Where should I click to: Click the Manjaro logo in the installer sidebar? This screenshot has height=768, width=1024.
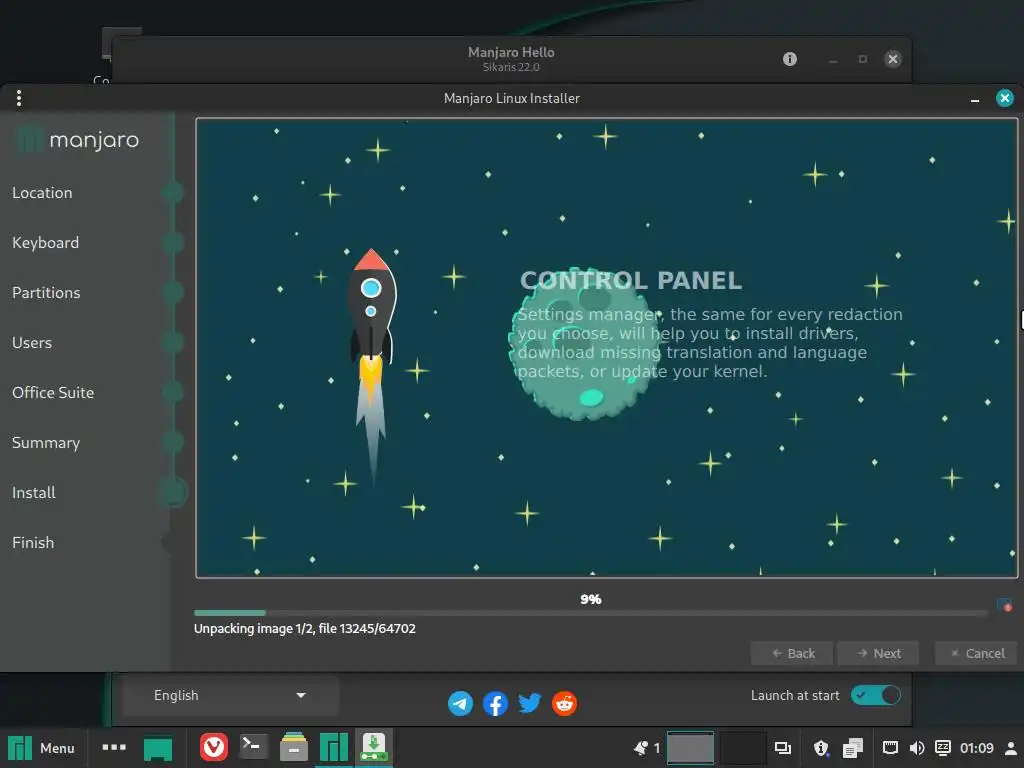(77, 140)
